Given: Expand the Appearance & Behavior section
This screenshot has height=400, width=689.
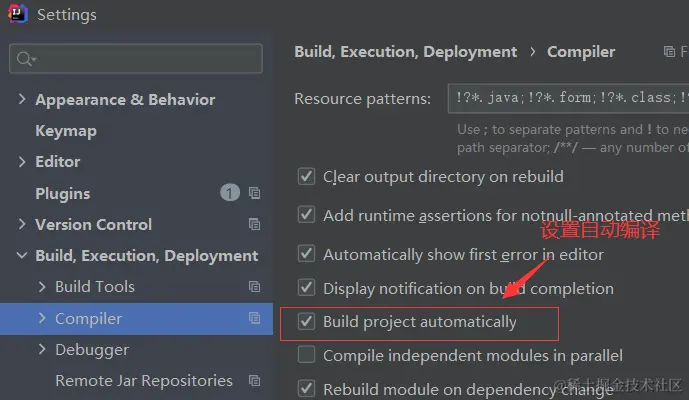Looking at the screenshot, I should (22, 99).
